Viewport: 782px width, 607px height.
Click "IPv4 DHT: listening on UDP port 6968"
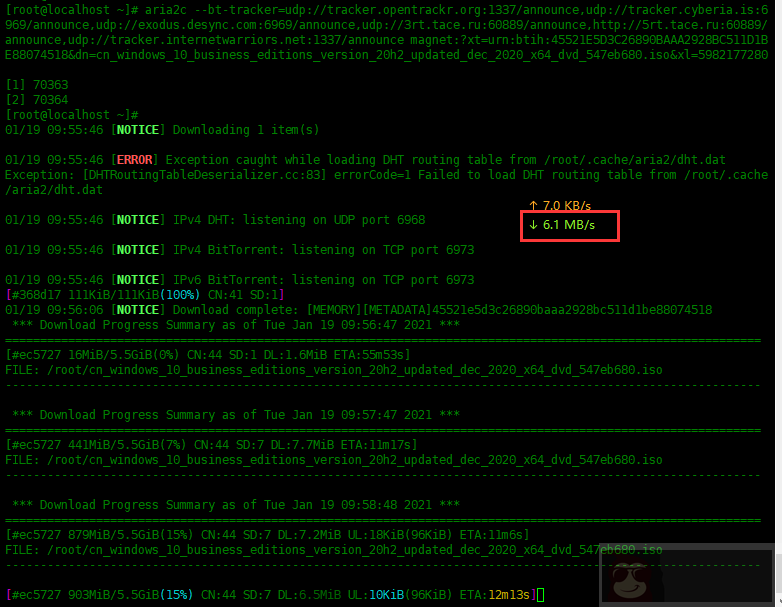coord(299,220)
